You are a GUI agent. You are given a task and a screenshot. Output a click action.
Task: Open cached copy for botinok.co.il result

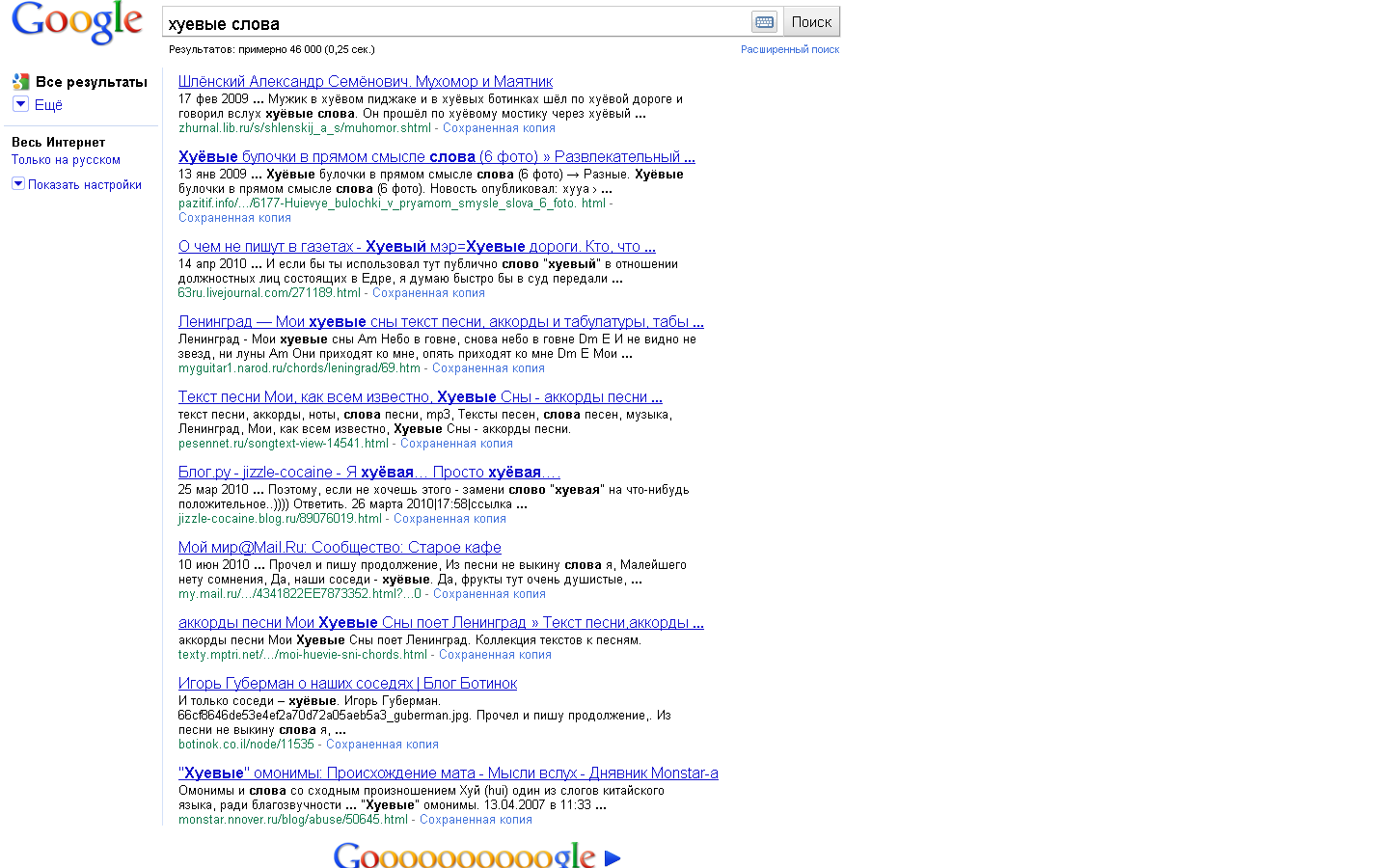(x=382, y=745)
